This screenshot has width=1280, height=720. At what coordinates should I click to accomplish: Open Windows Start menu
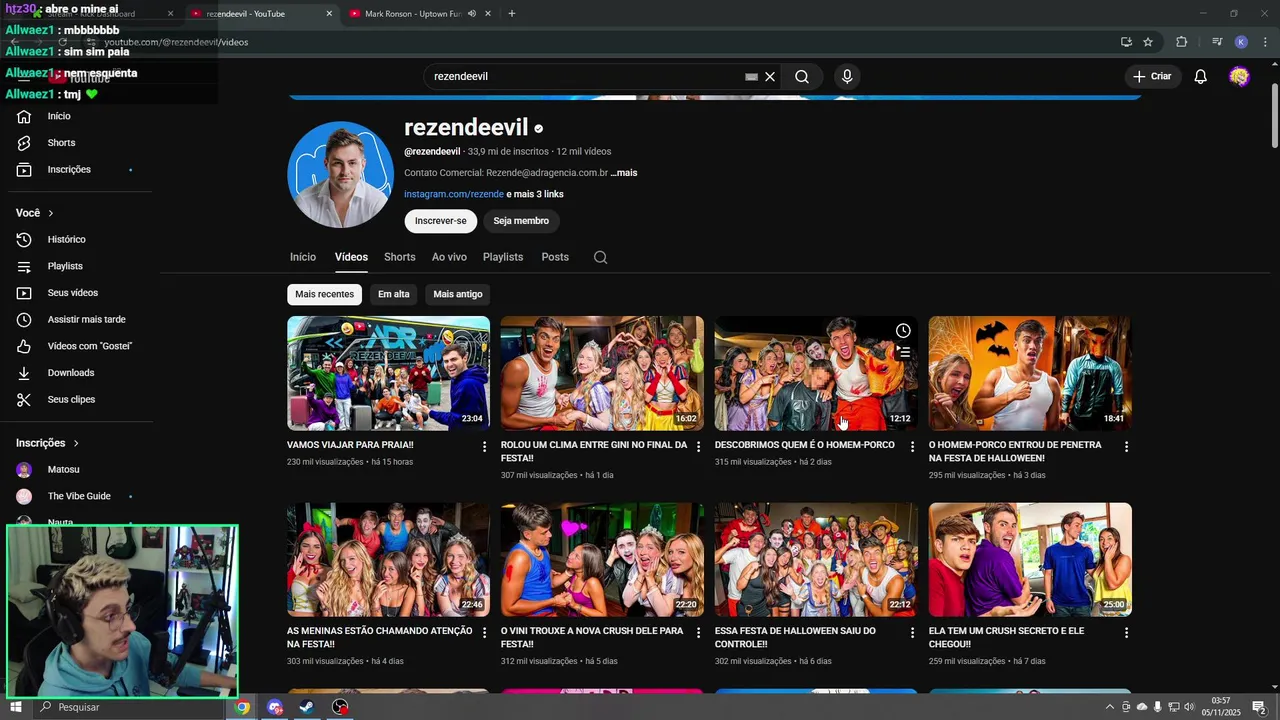[16, 707]
